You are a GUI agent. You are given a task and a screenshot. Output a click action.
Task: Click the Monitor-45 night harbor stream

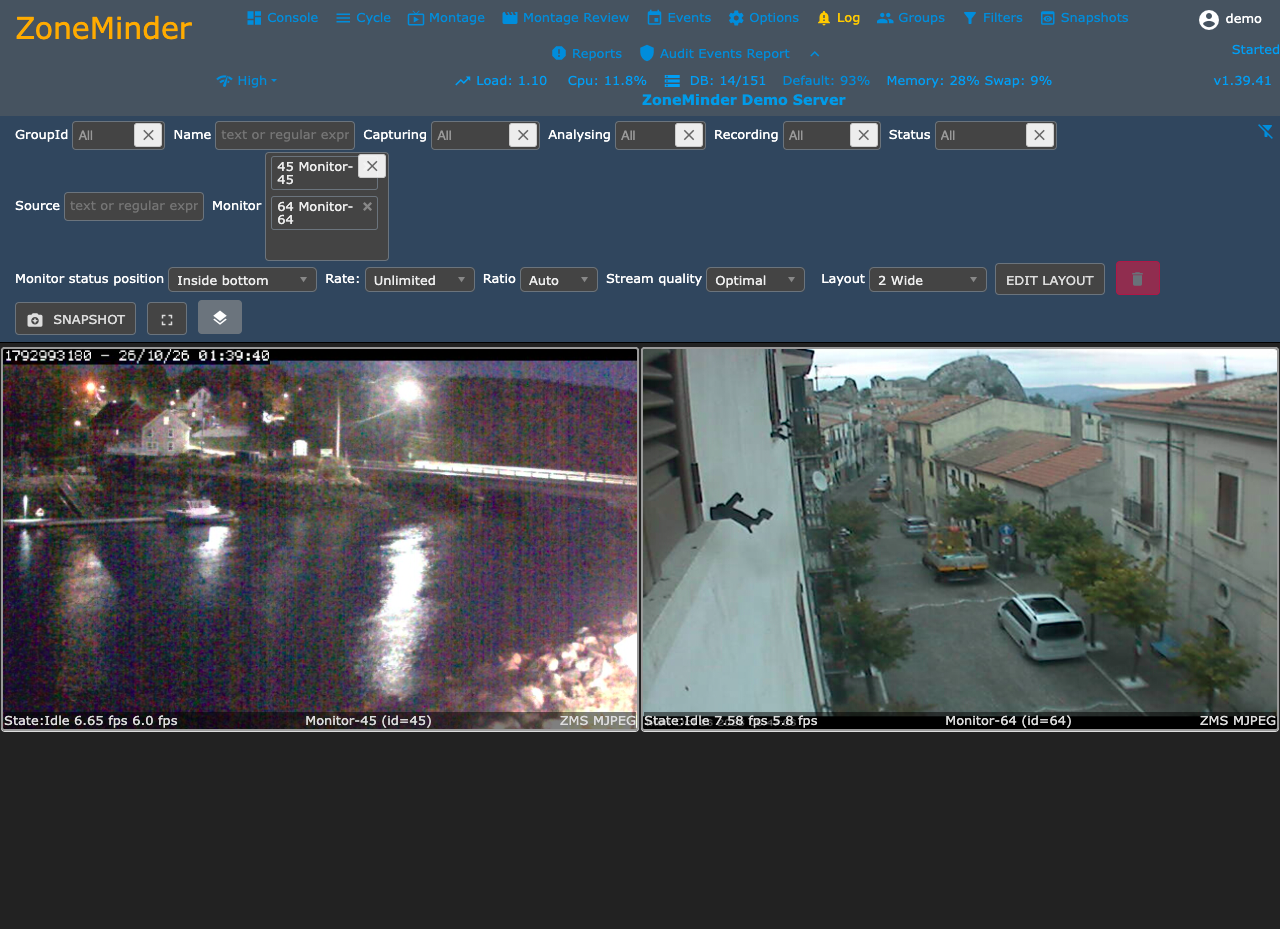320,539
